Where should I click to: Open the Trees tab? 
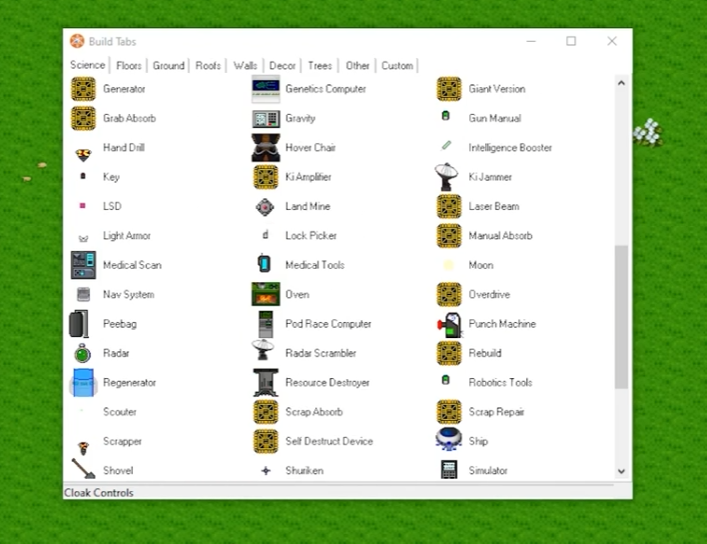pyautogui.click(x=320, y=66)
